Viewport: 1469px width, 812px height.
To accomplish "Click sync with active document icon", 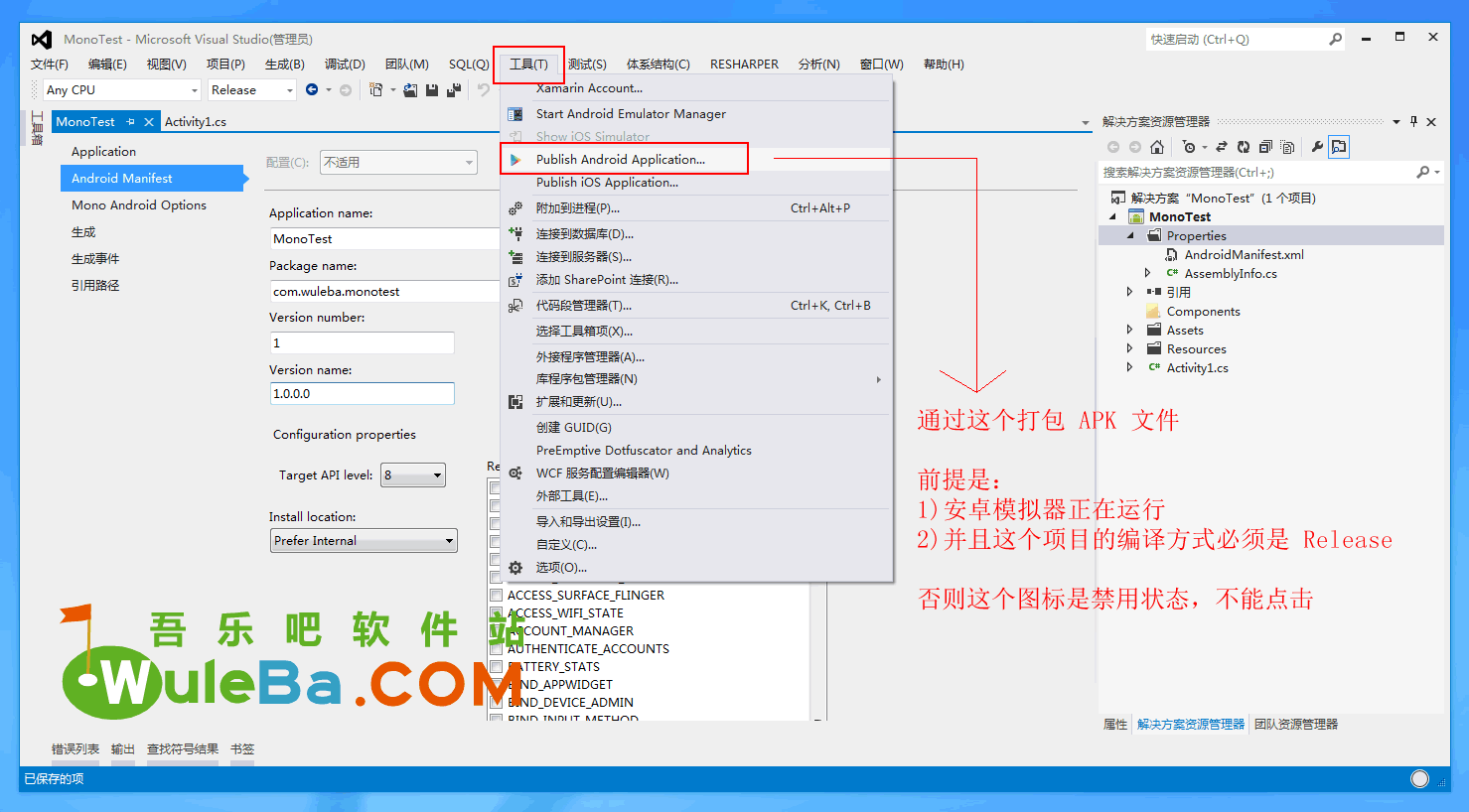I will (x=1222, y=147).
